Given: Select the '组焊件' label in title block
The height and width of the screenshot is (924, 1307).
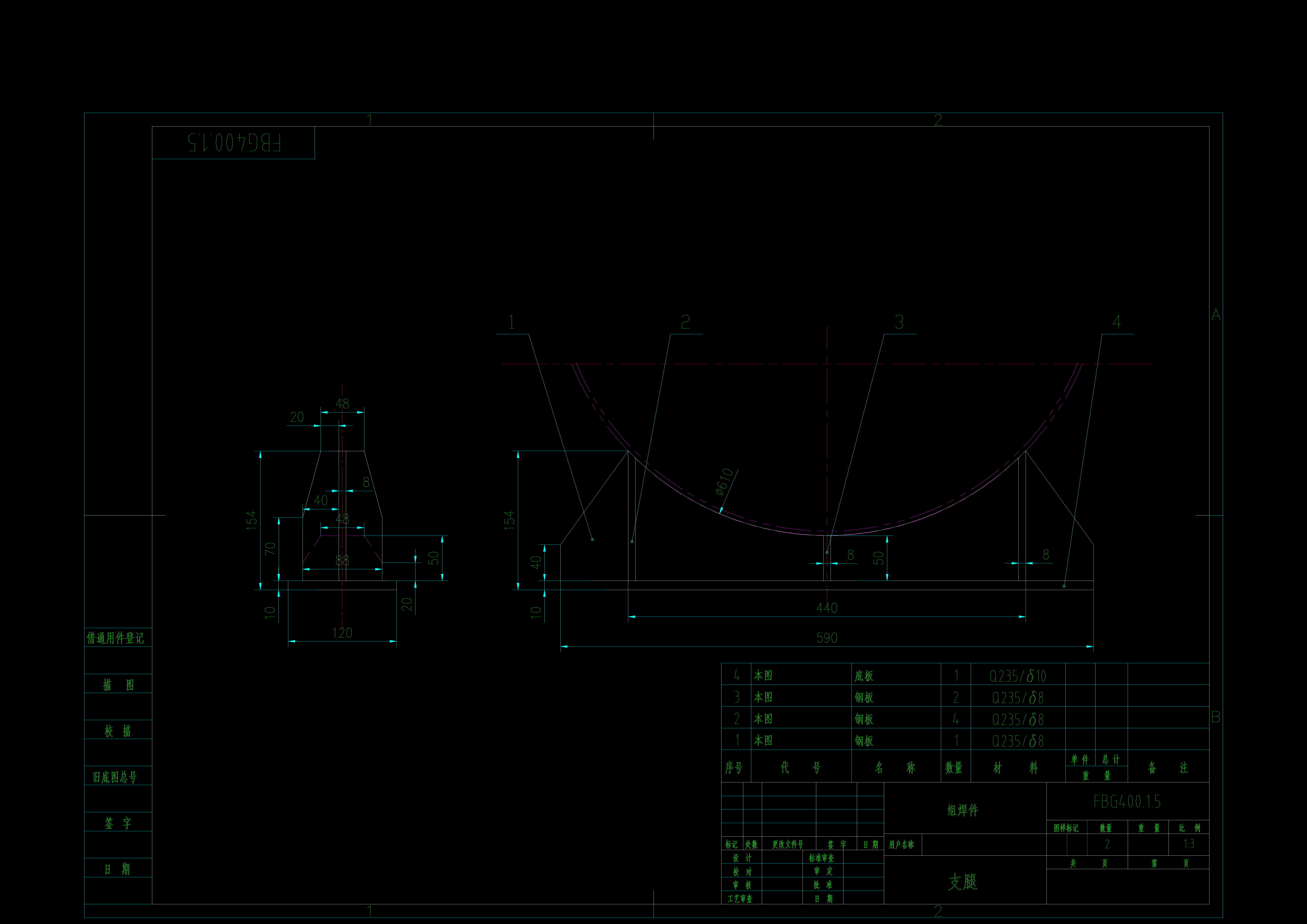Looking at the screenshot, I should [963, 810].
